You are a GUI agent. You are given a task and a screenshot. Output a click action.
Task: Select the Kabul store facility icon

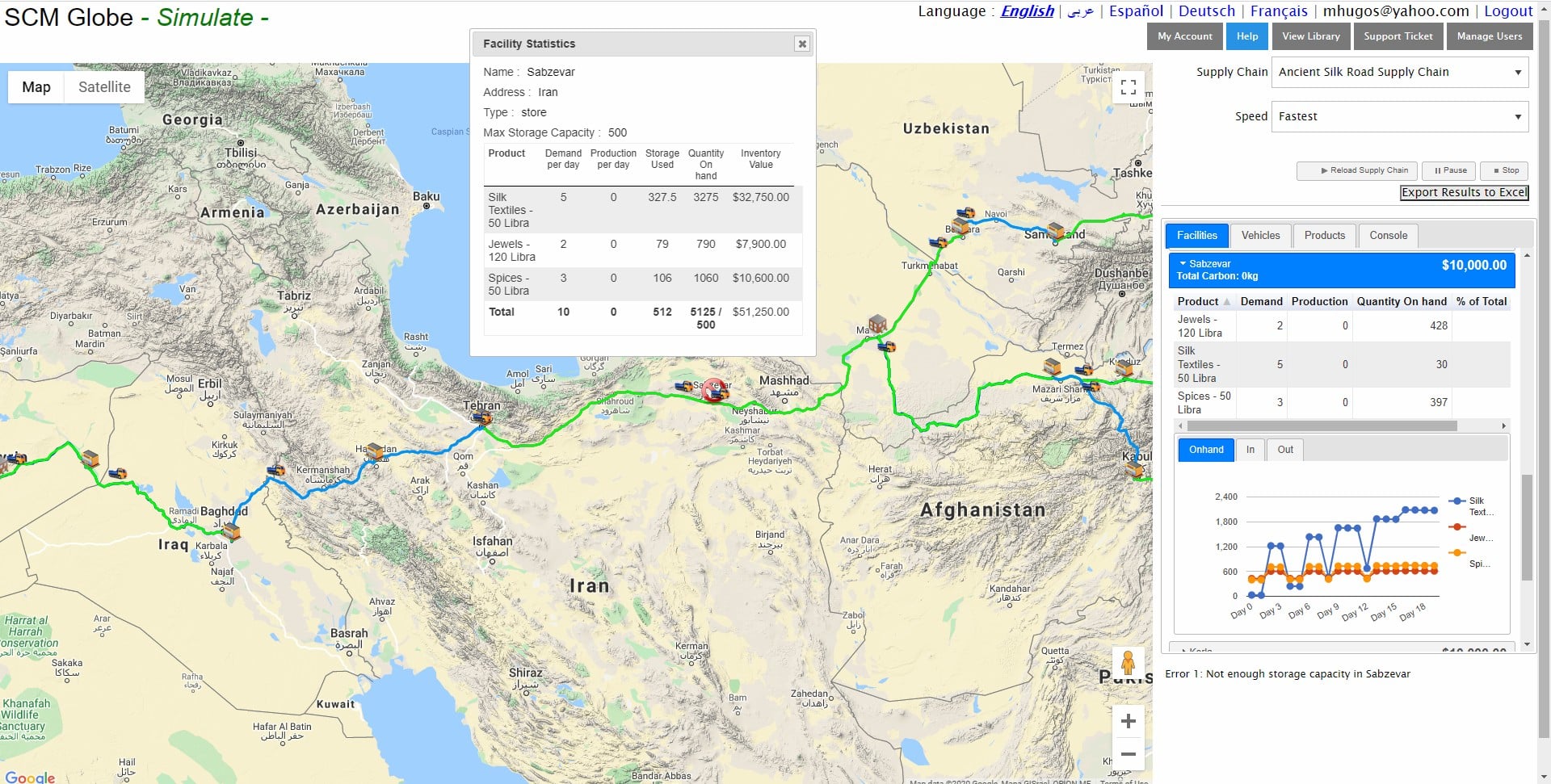pyautogui.click(x=1136, y=469)
